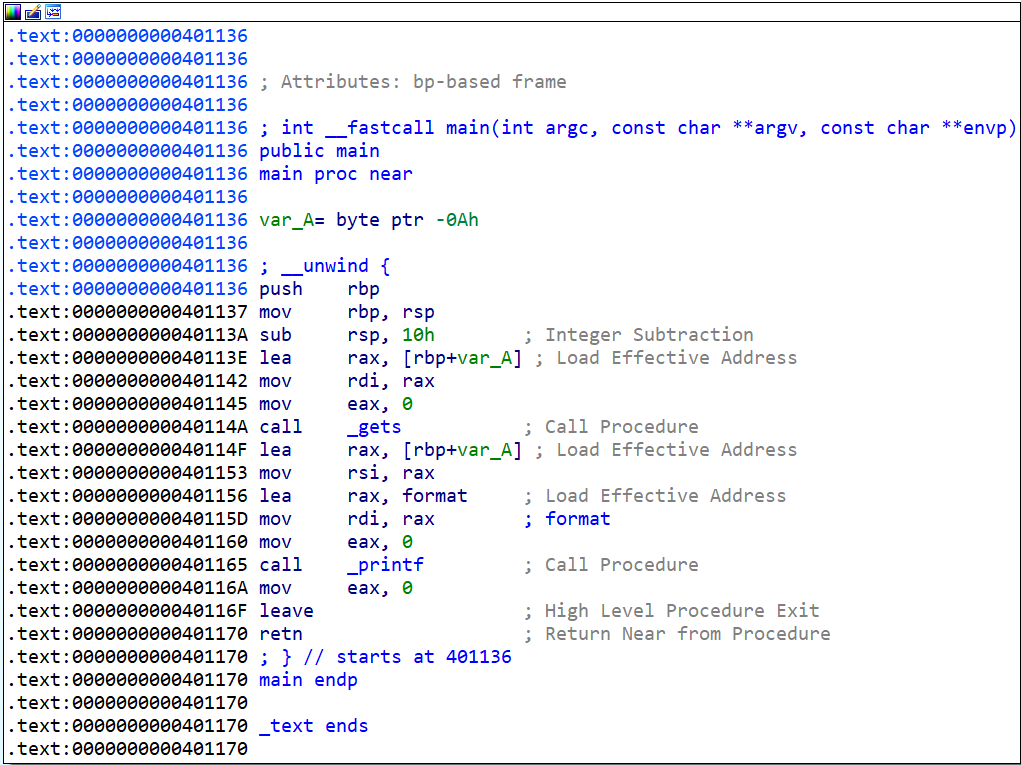1021x765 pixels.
Task: Click the zero operand at address 401145
Action: pos(407,404)
